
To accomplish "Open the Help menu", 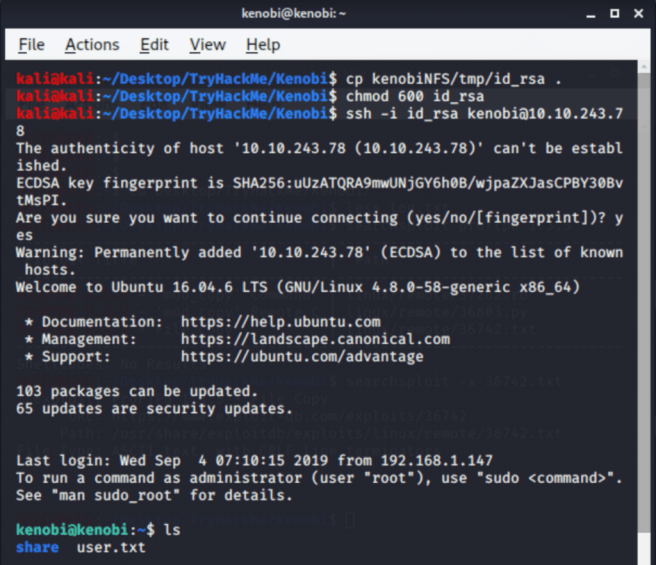I will tap(263, 45).
